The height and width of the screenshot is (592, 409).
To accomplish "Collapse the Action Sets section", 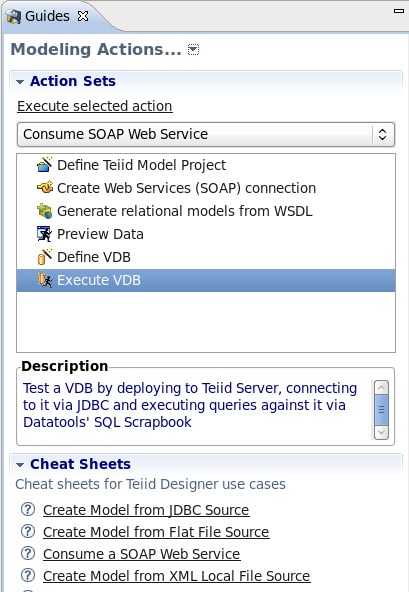I will (20, 81).
